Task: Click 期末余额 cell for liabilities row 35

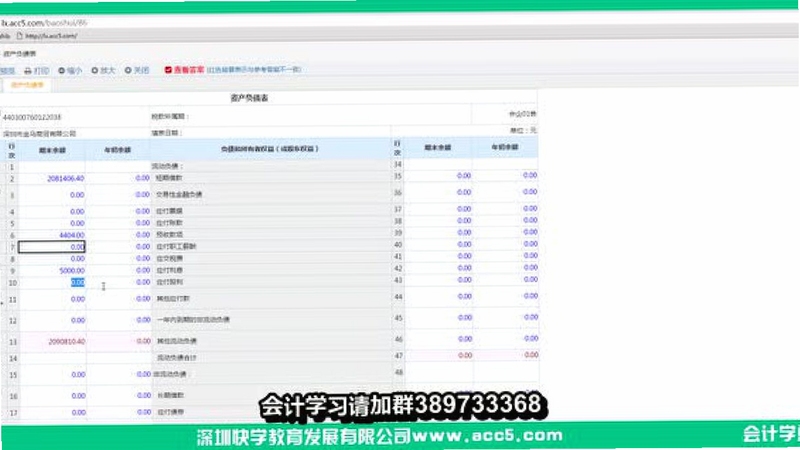Action: point(439,176)
